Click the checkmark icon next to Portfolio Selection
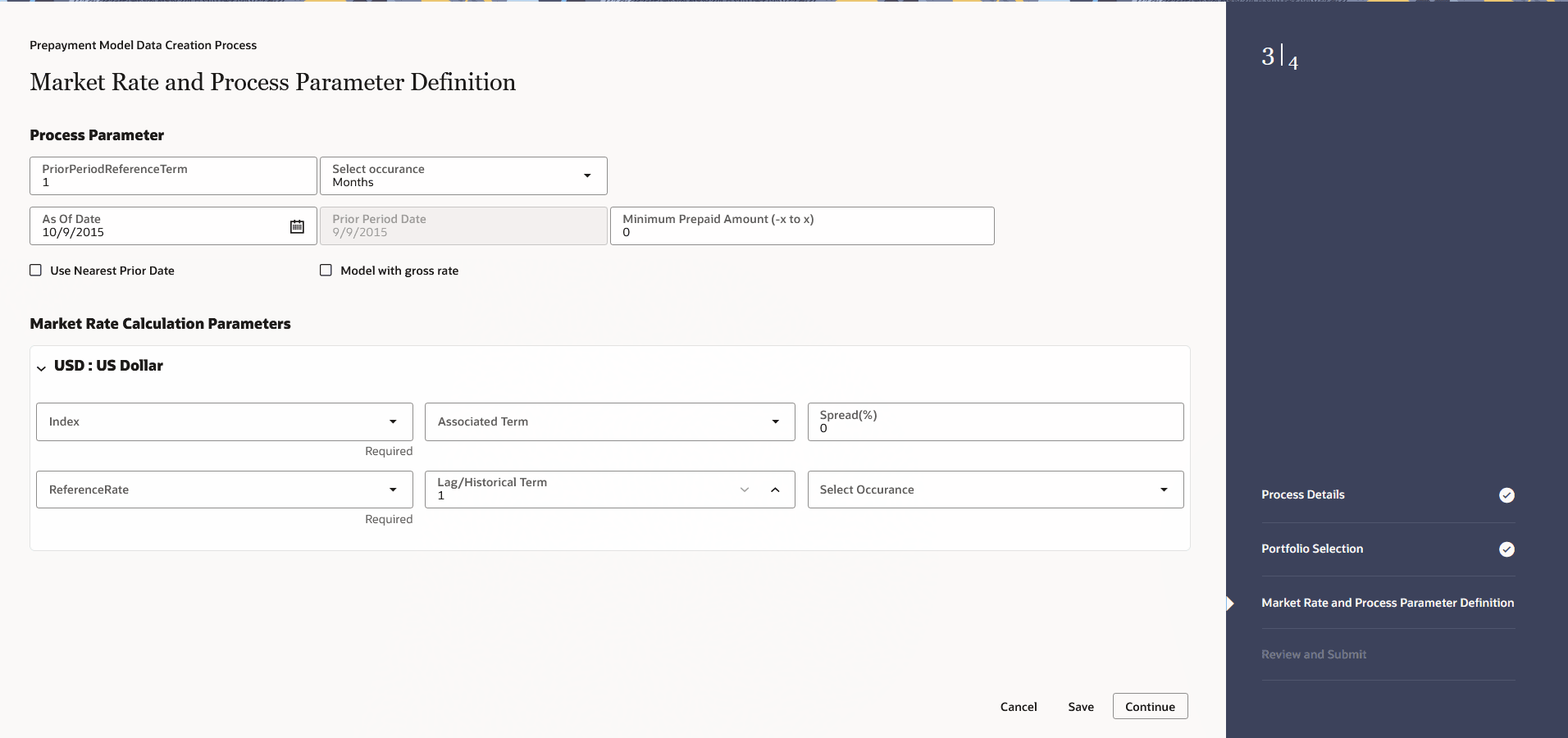Screen dimensions: 1568x738 (x=1507, y=549)
